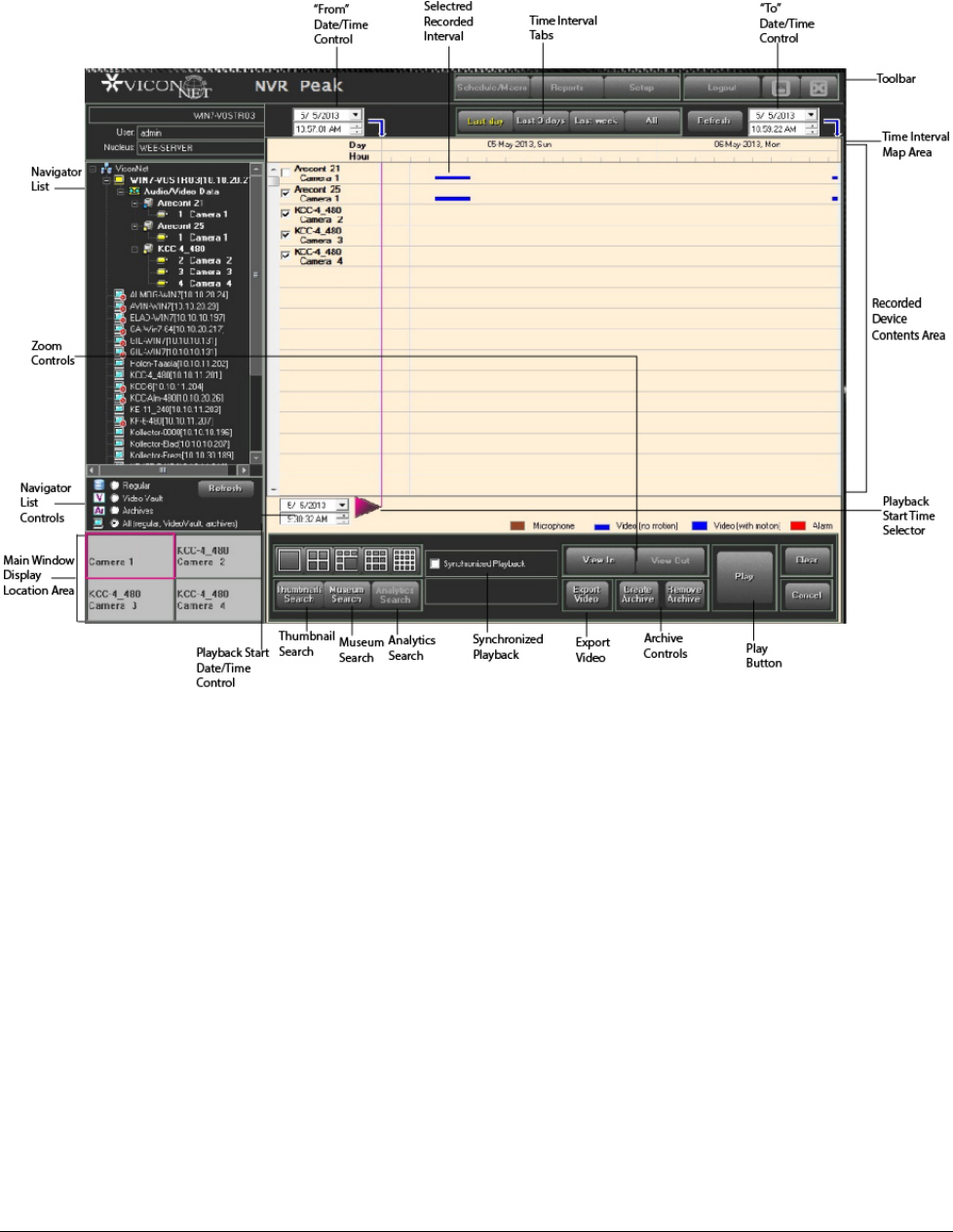Screen dimensions: 953x1232
Task: Adjust the To time spinner arrows
Action: click(x=812, y=129)
